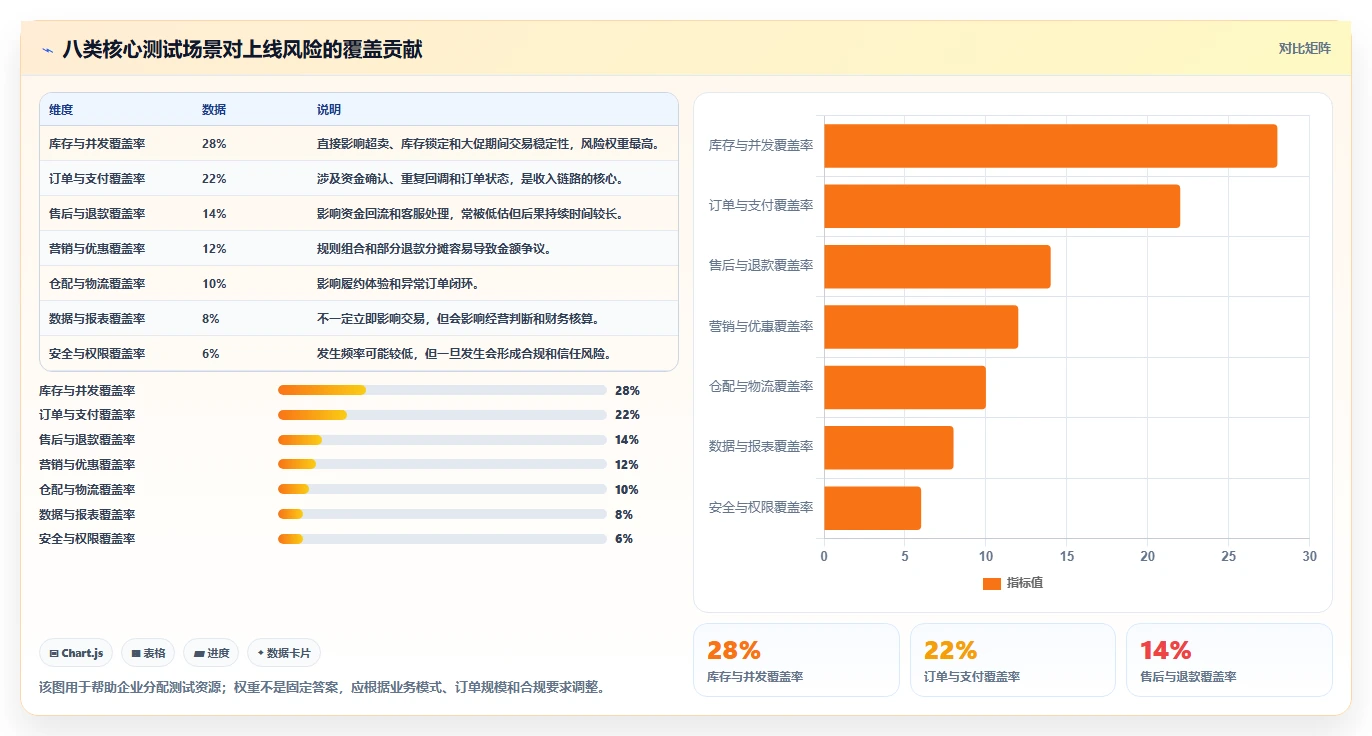1372x736 pixels.
Task: Click the 28% value in the table
Action: coord(214,144)
